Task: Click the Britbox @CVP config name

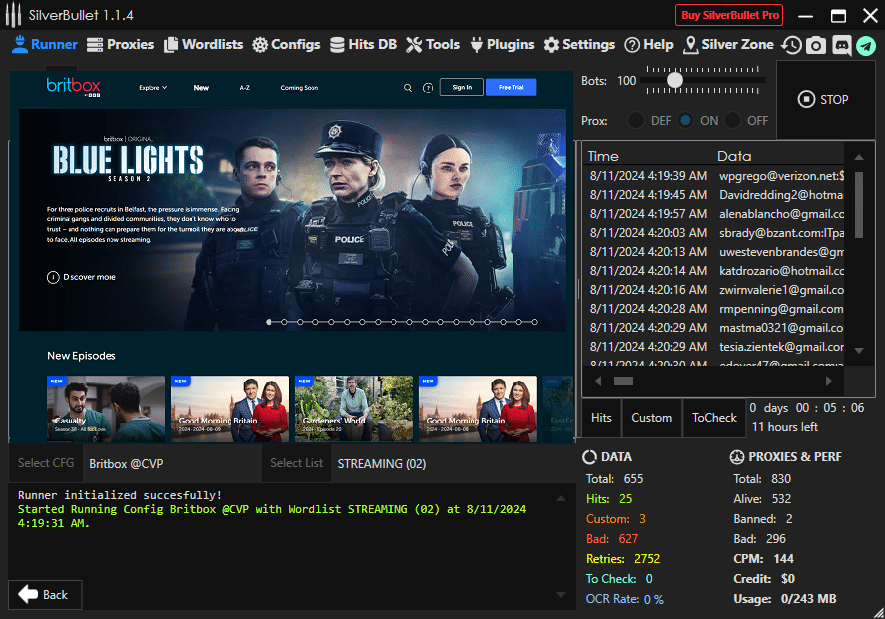Action: (126, 464)
